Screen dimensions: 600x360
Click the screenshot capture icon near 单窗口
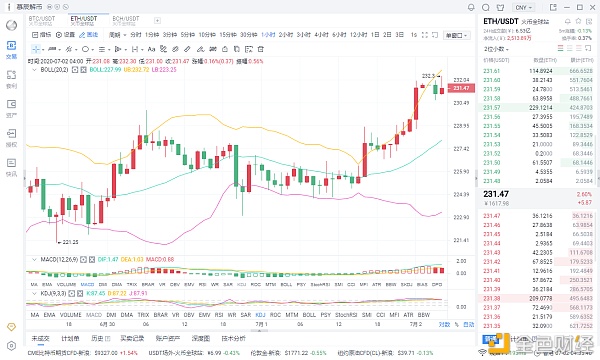435,35
